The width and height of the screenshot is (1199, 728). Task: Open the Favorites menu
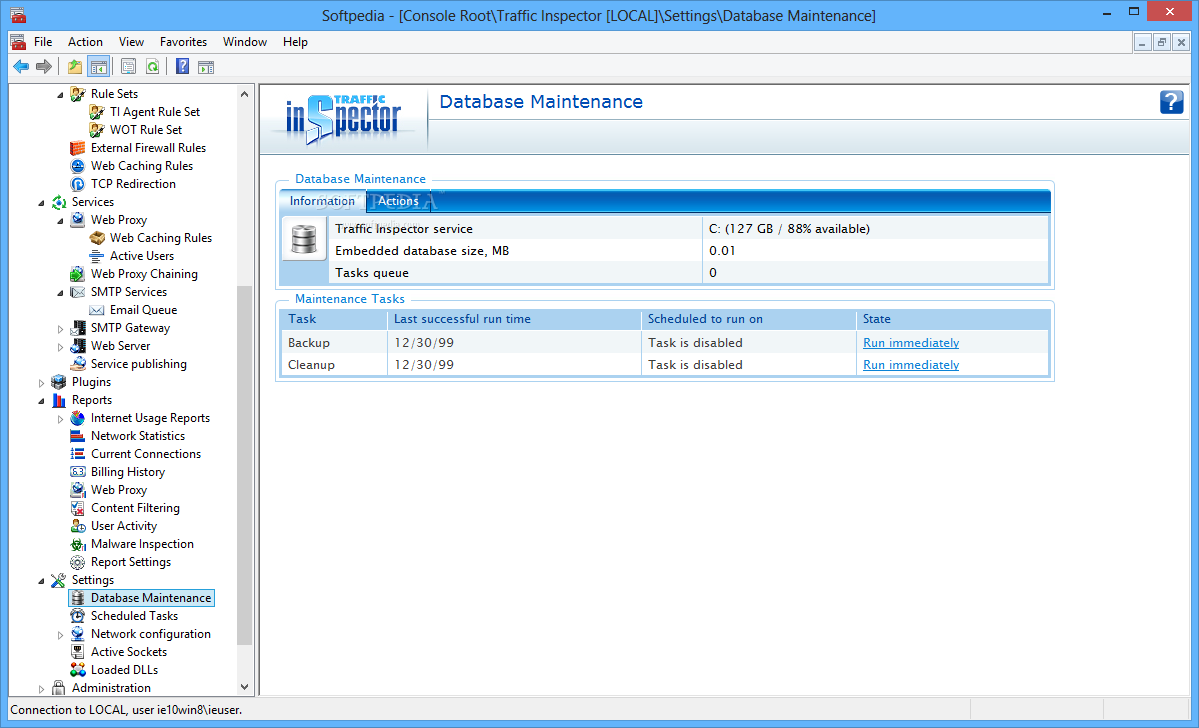coord(183,42)
